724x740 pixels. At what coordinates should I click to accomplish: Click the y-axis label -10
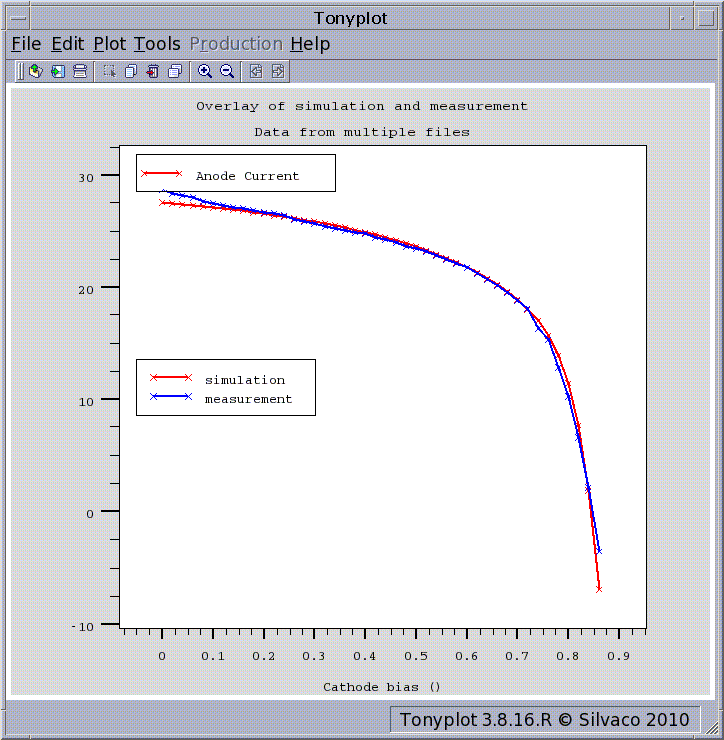coord(83,627)
